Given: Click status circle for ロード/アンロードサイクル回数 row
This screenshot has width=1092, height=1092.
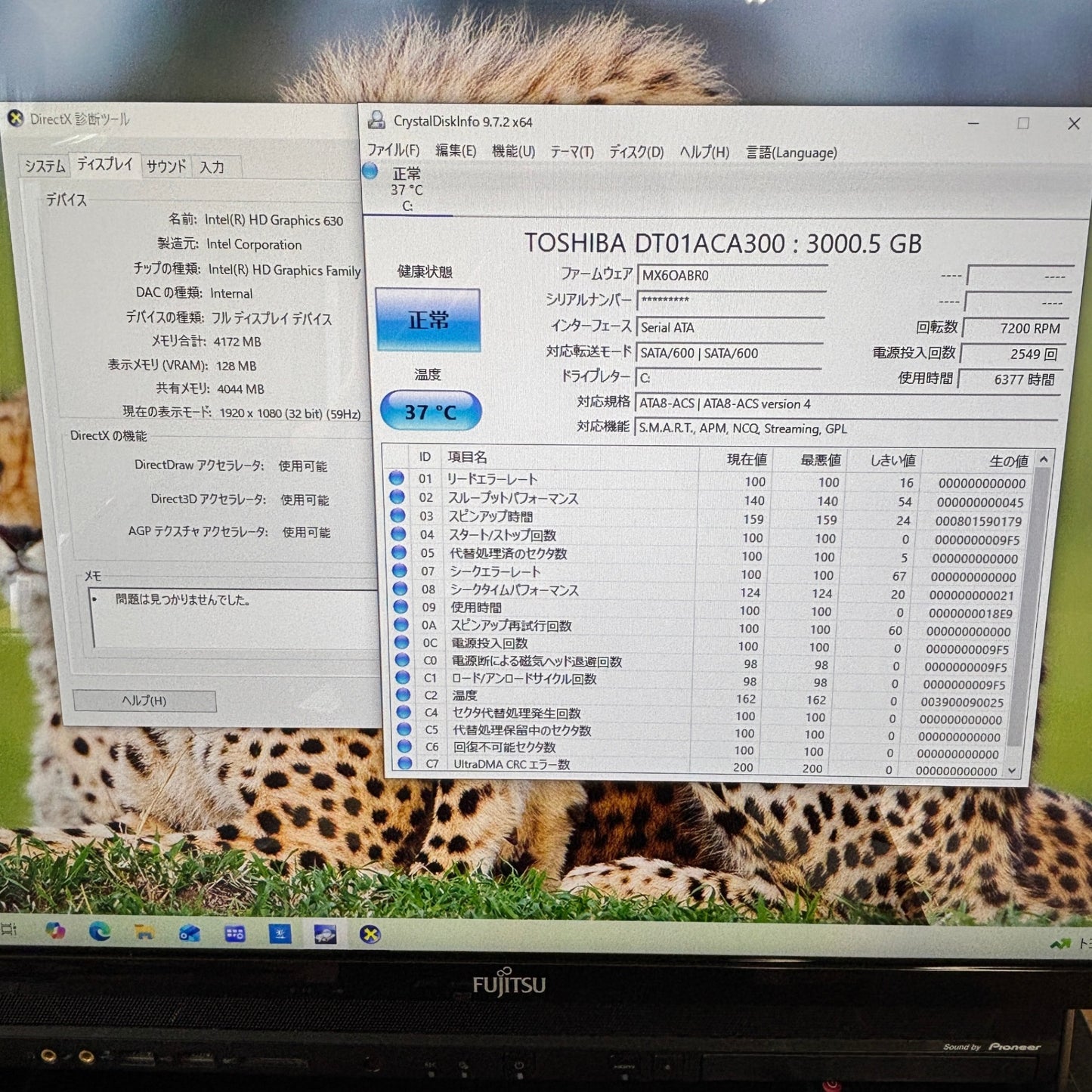Looking at the screenshot, I should [x=403, y=678].
